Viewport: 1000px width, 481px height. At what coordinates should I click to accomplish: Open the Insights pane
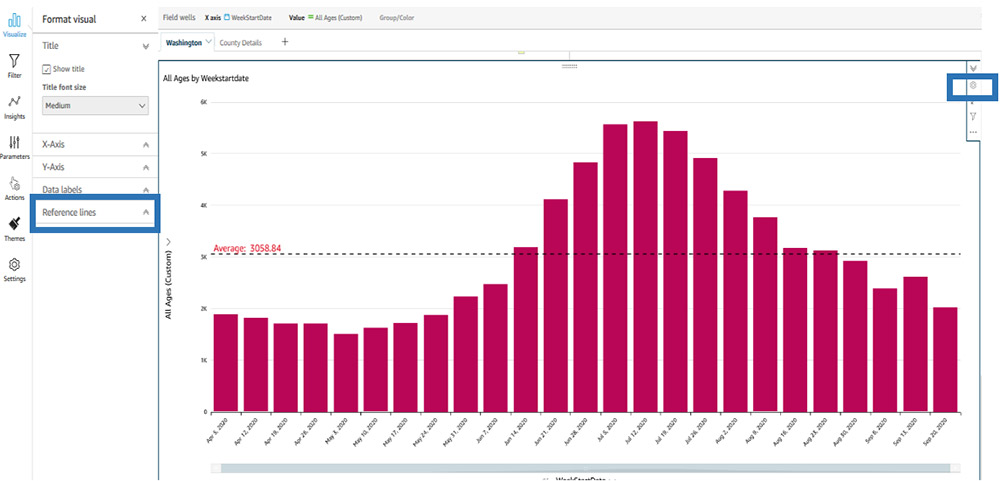point(14,107)
